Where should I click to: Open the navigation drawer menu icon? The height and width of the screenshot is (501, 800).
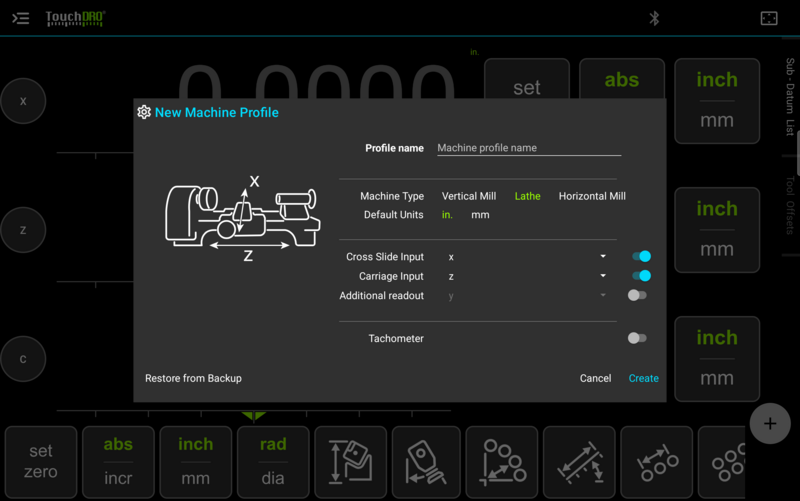pos(20,19)
